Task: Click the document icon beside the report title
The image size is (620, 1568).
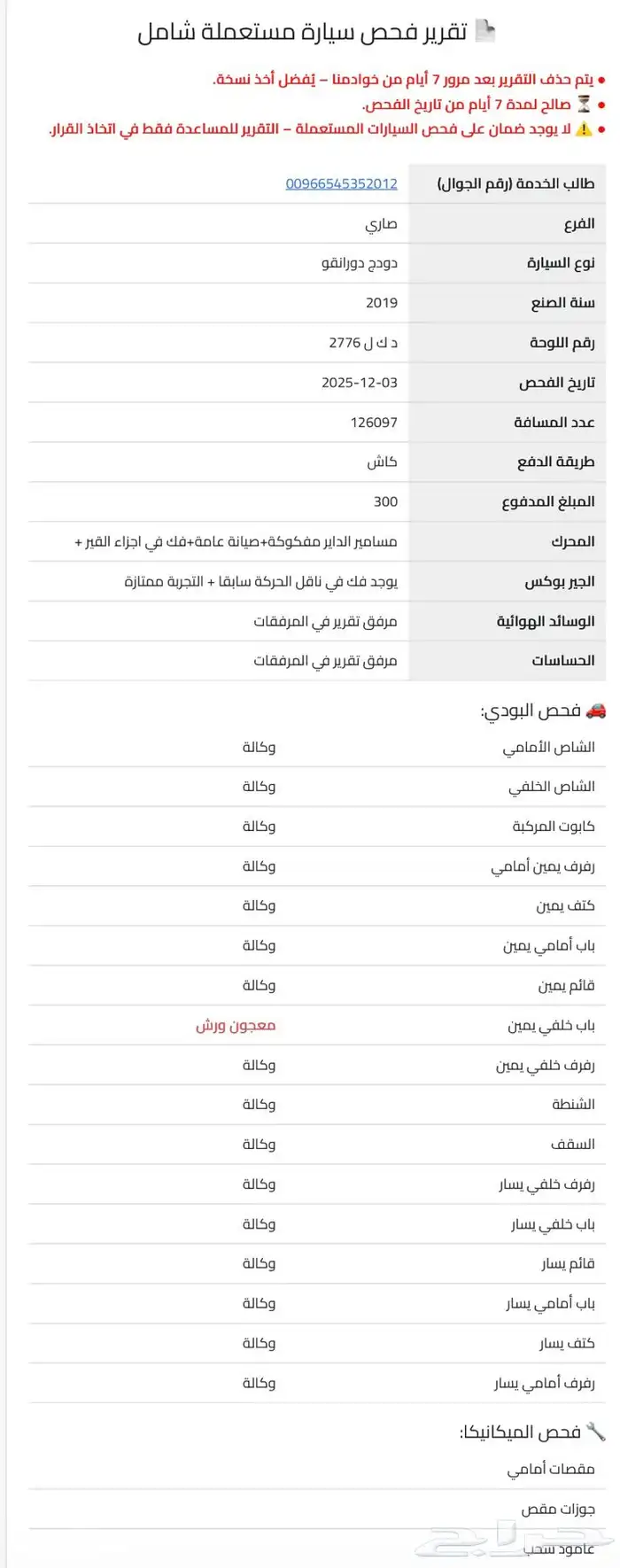Action: click(485, 32)
